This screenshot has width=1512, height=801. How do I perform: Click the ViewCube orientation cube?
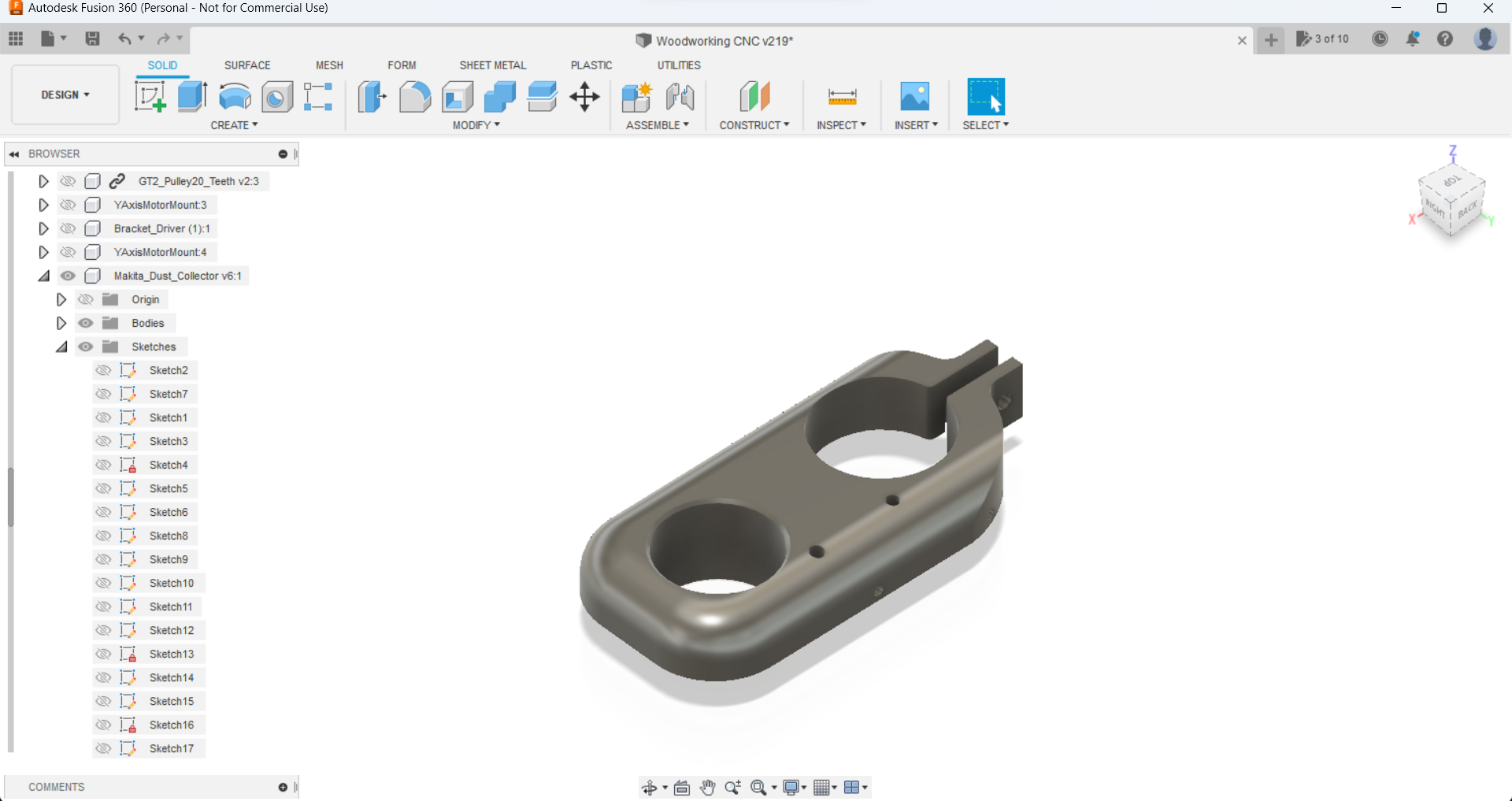point(1451,199)
